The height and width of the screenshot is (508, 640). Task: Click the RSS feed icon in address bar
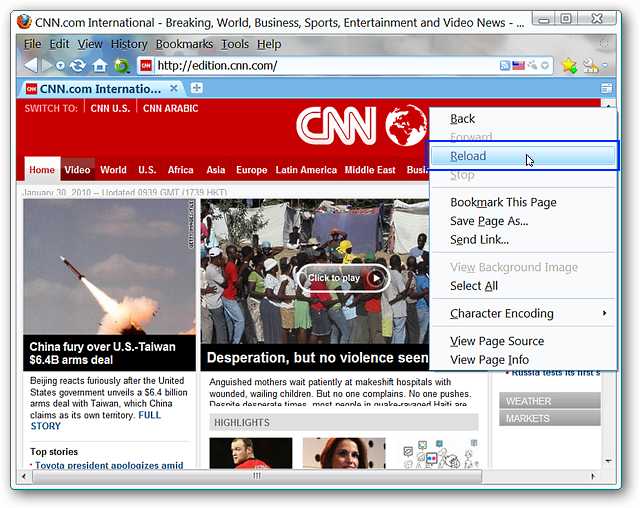tap(505, 66)
